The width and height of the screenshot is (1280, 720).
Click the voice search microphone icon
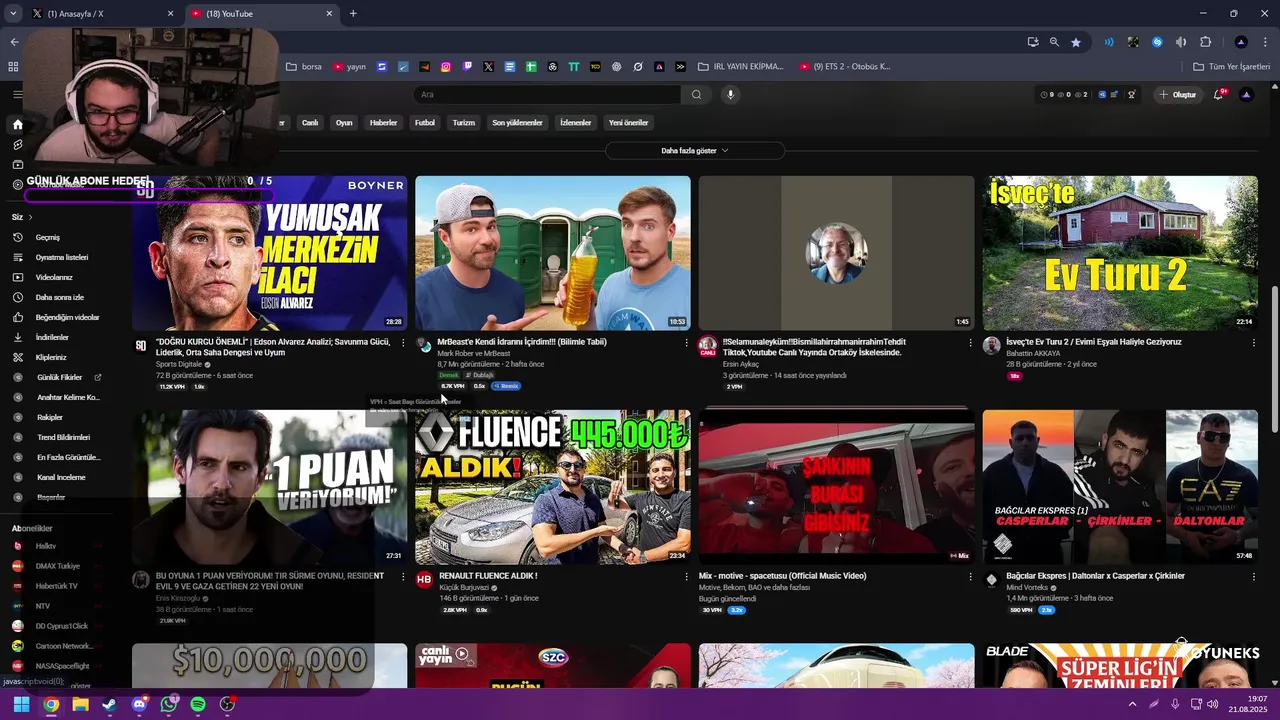[x=730, y=94]
